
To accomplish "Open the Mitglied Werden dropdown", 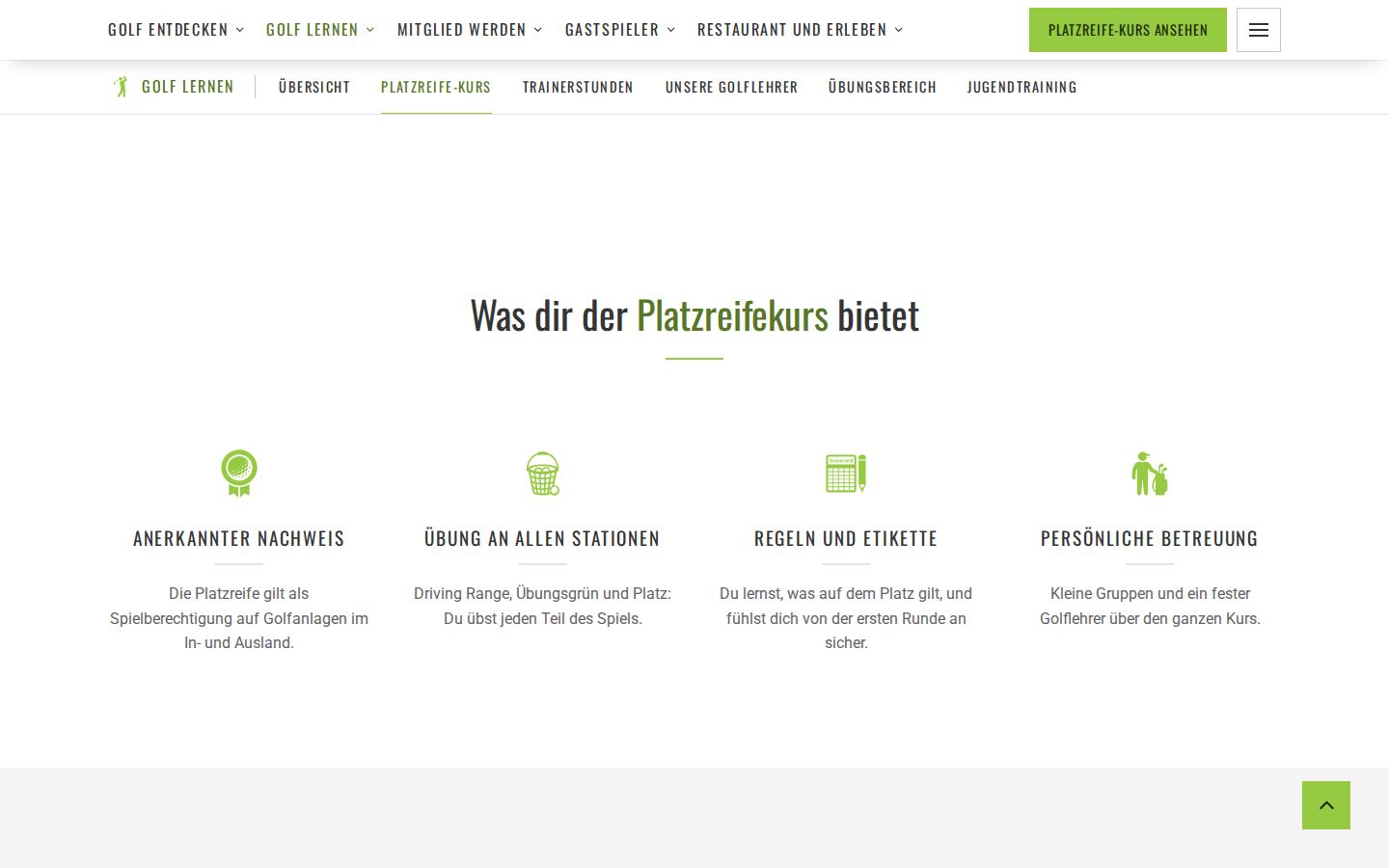I will point(470,30).
